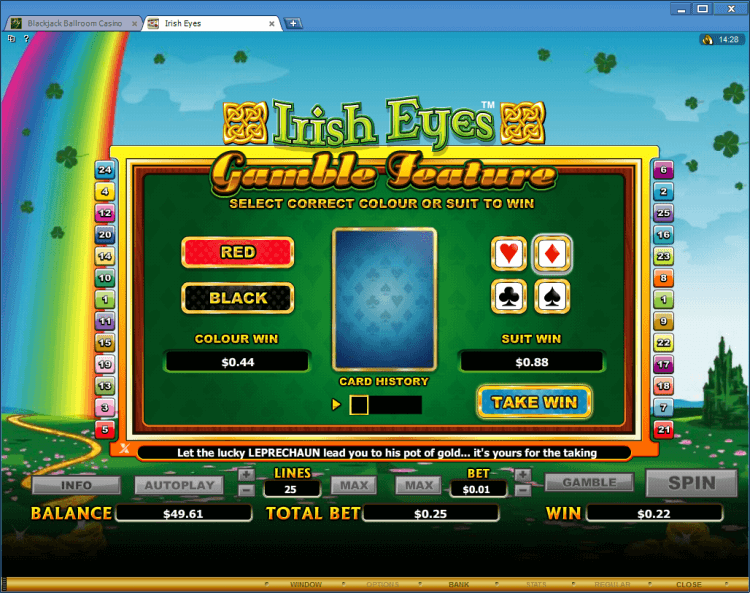Click the BALANCE value $49.61

click(184, 514)
